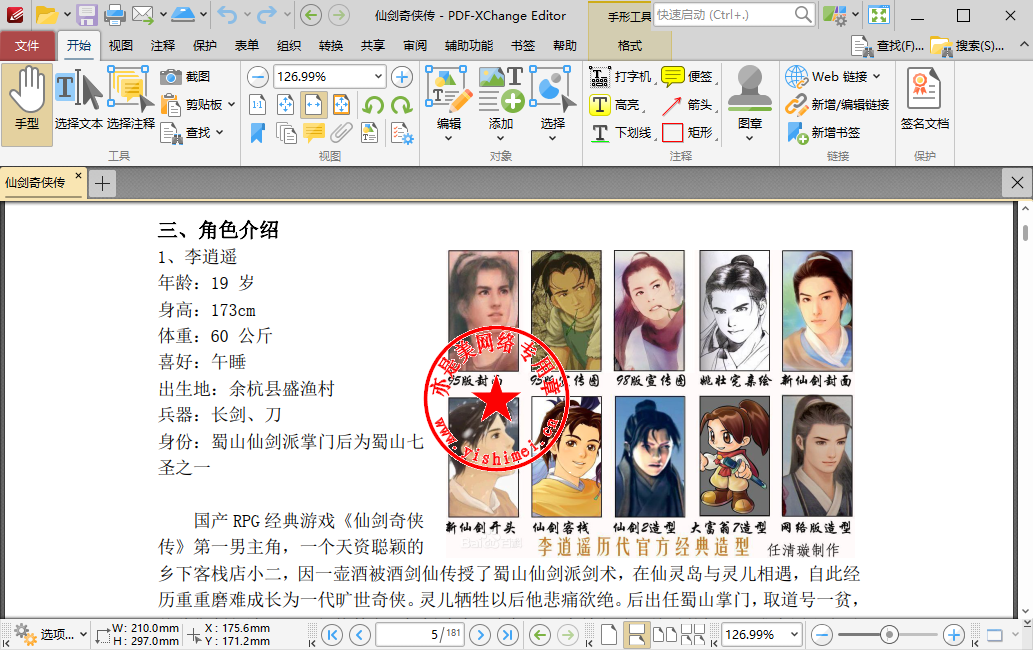Close the 仙剑奇侠传 document tab
Screen dimensions: 1033x650
[x=78, y=175]
